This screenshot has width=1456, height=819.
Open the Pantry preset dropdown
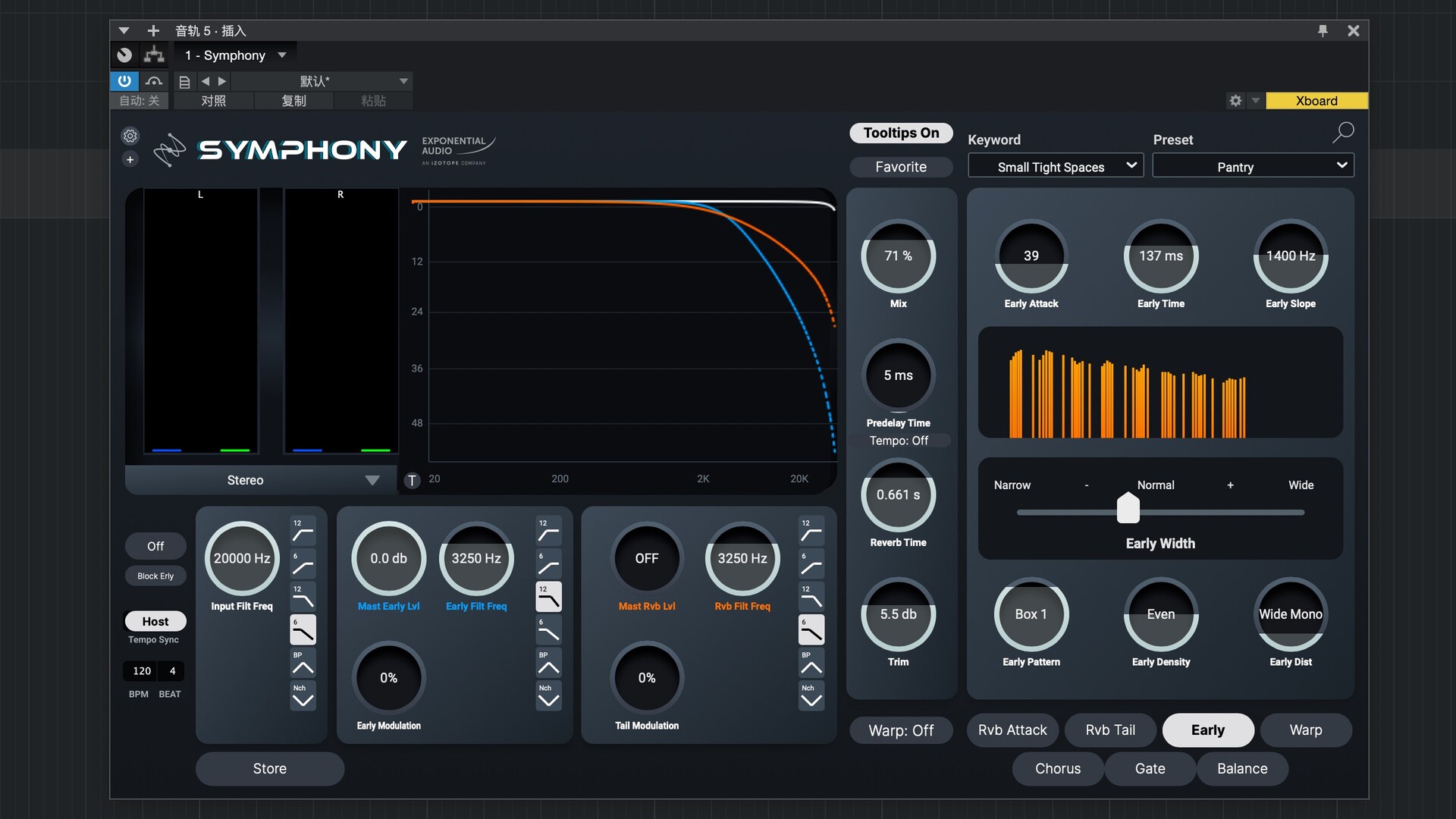point(1252,165)
